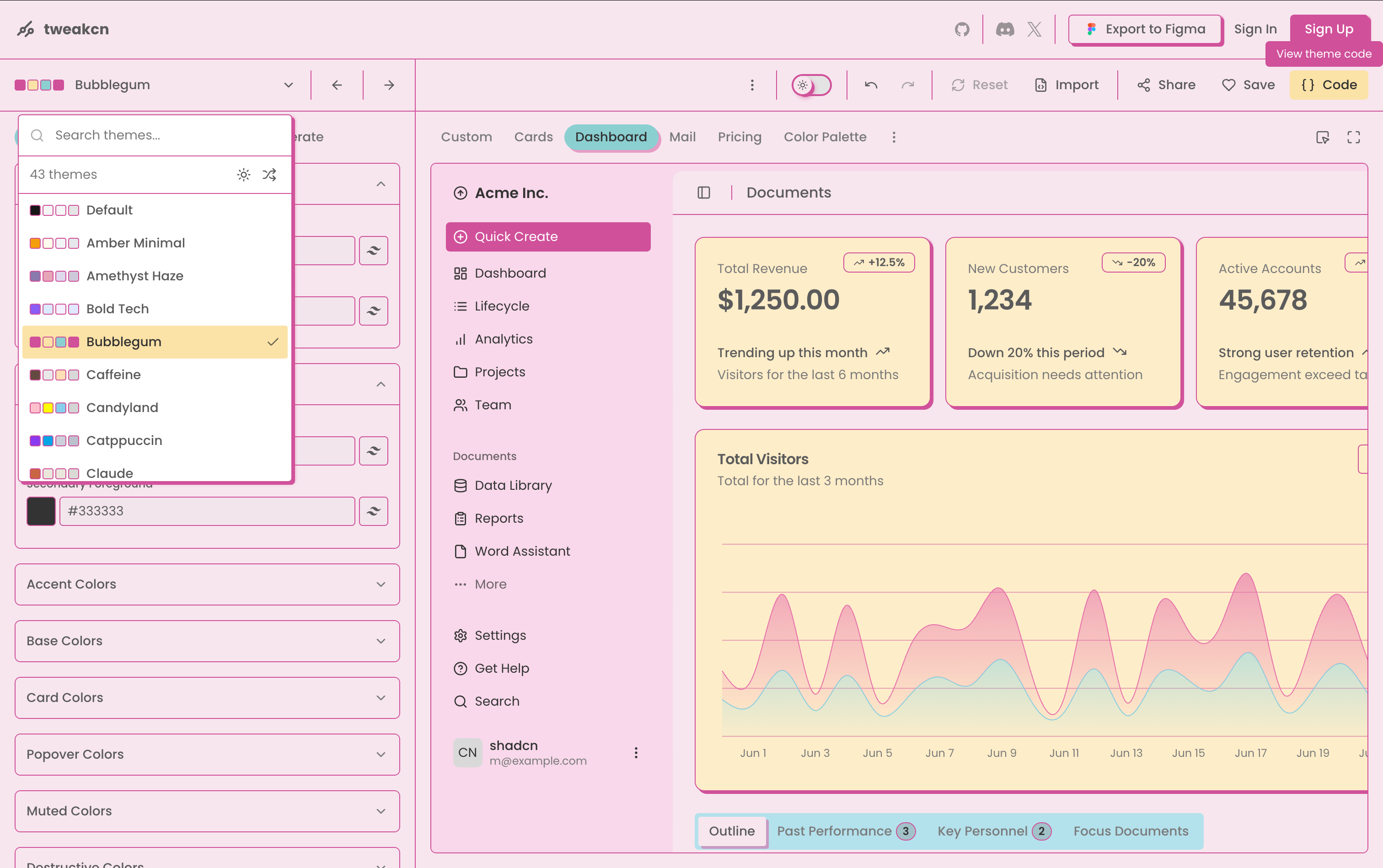Filter themes by light mode sun icon
1383x868 pixels.
pyautogui.click(x=243, y=175)
